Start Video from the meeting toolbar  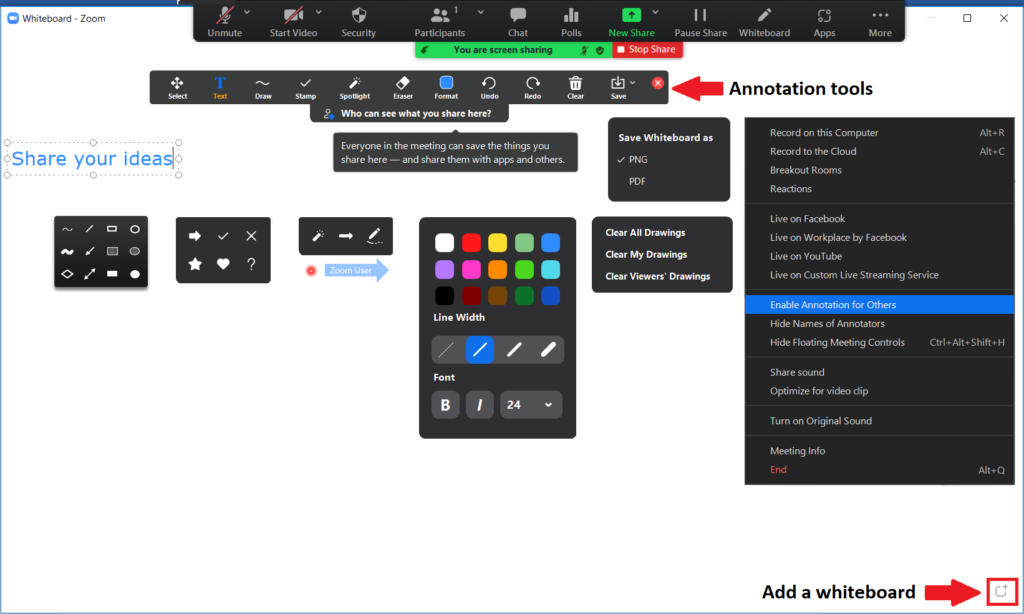pyautogui.click(x=293, y=22)
